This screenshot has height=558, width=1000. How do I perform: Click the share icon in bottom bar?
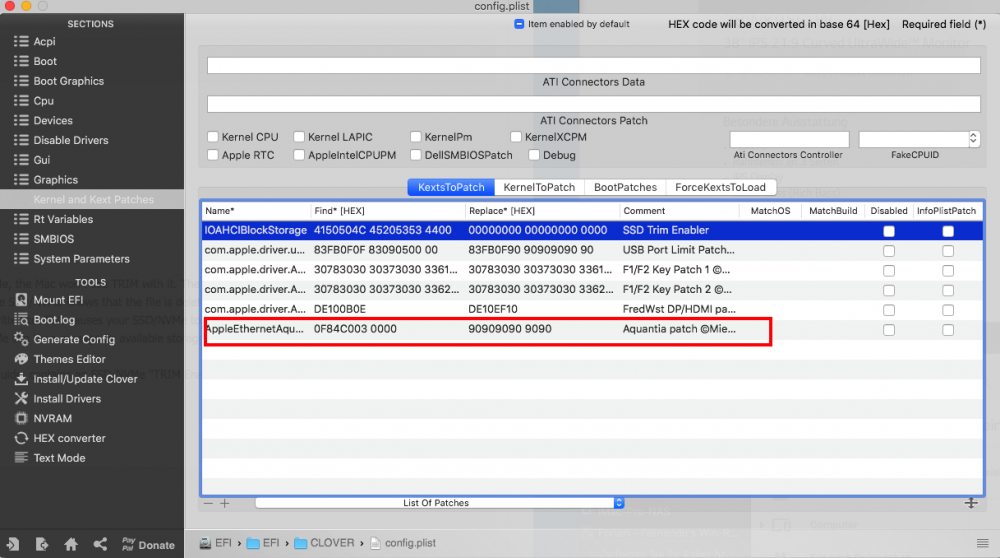pos(100,544)
